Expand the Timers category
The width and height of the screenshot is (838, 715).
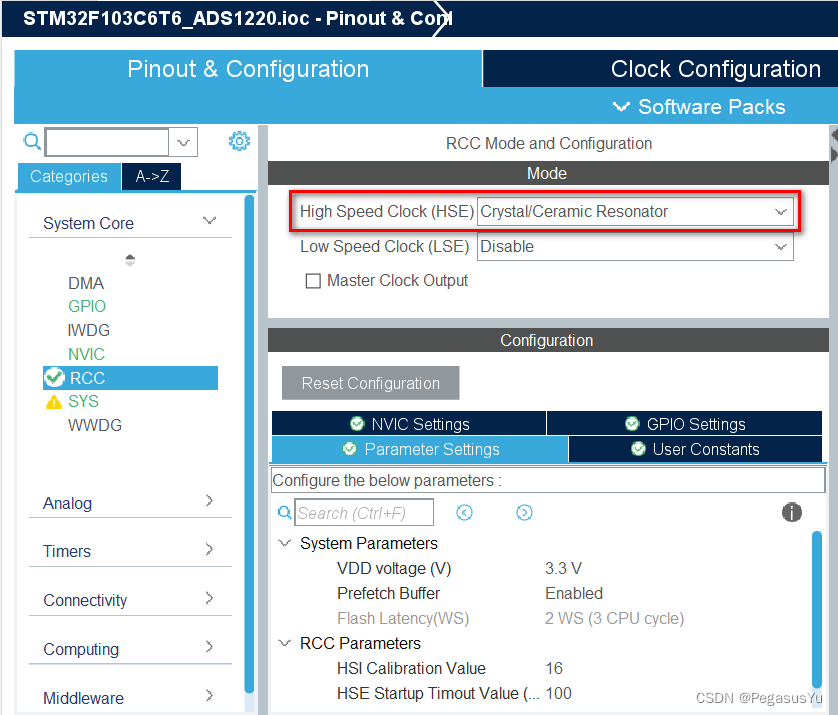point(210,549)
